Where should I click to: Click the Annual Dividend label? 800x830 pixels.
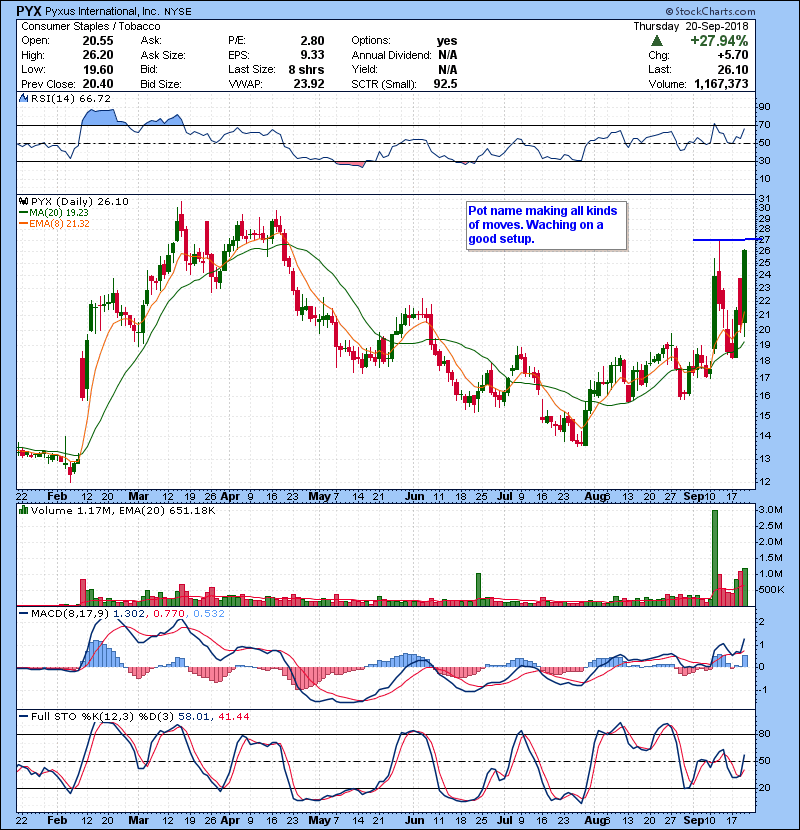(x=392, y=55)
